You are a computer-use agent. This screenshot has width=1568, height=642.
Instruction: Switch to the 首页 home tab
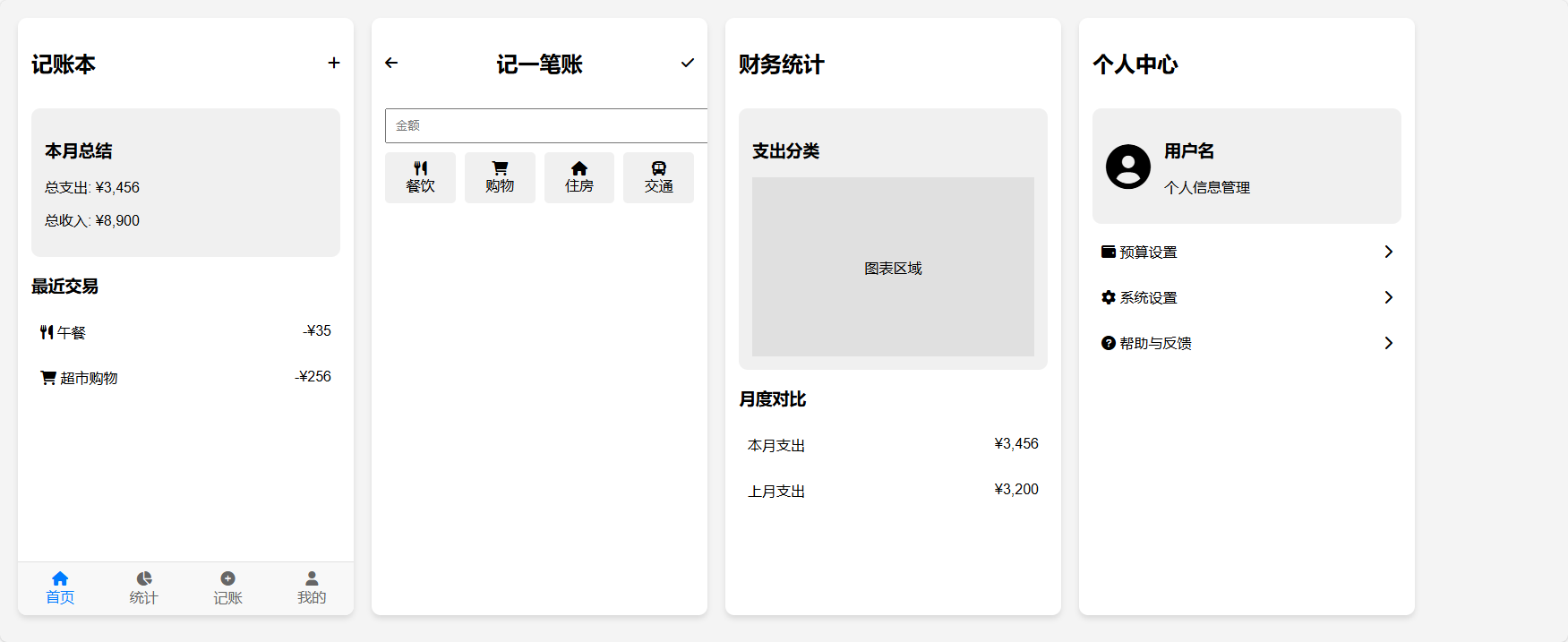click(x=60, y=587)
